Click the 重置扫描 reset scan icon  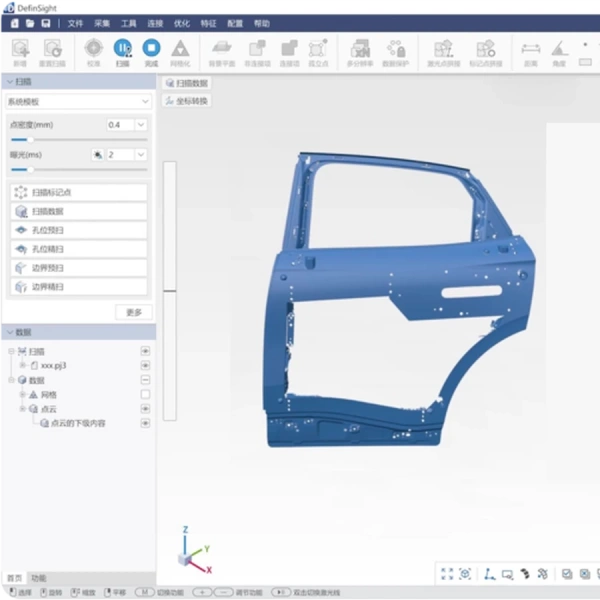pos(52,49)
